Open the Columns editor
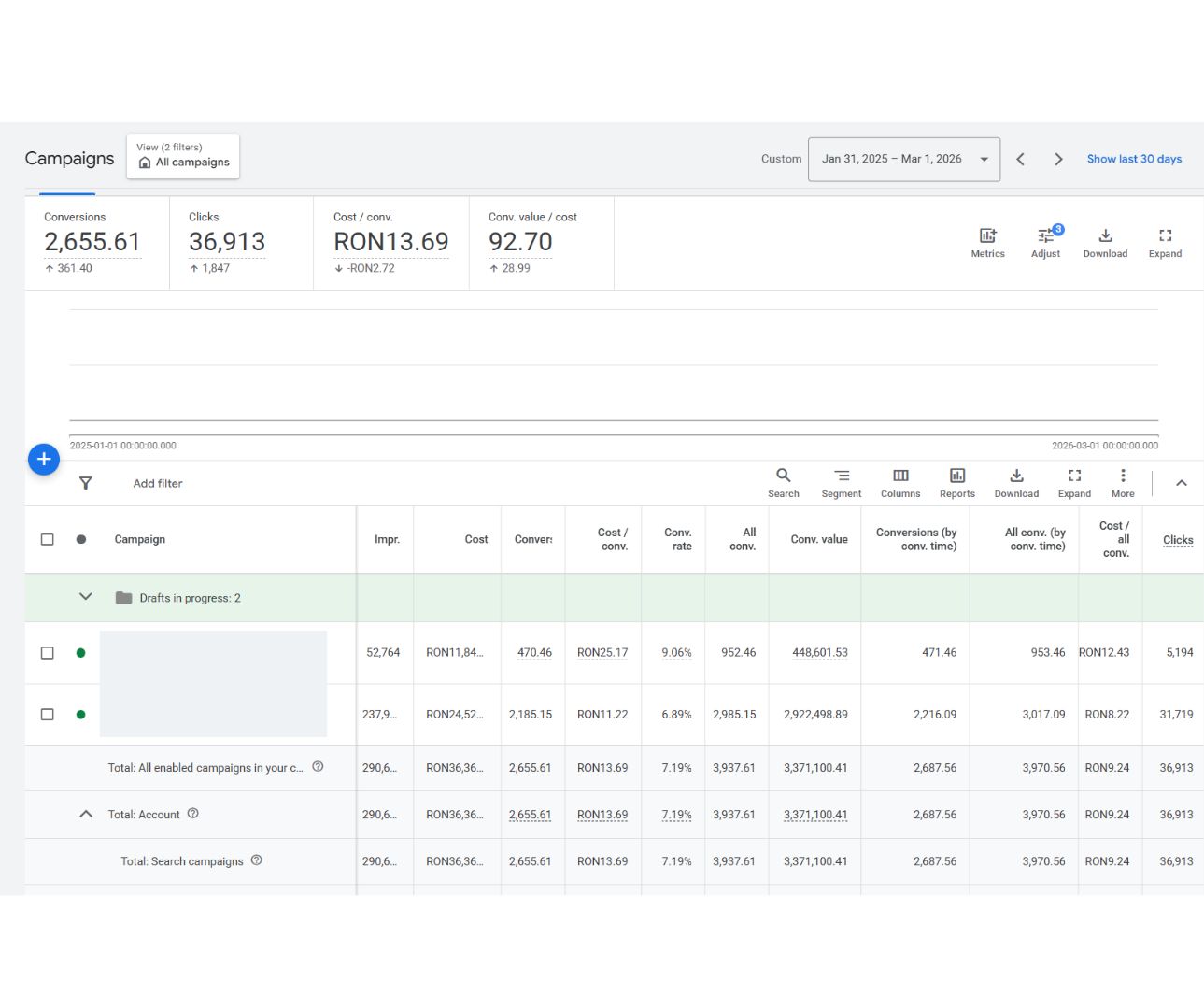Image resolution: width=1204 pixels, height=995 pixels. tap(900, 483)
